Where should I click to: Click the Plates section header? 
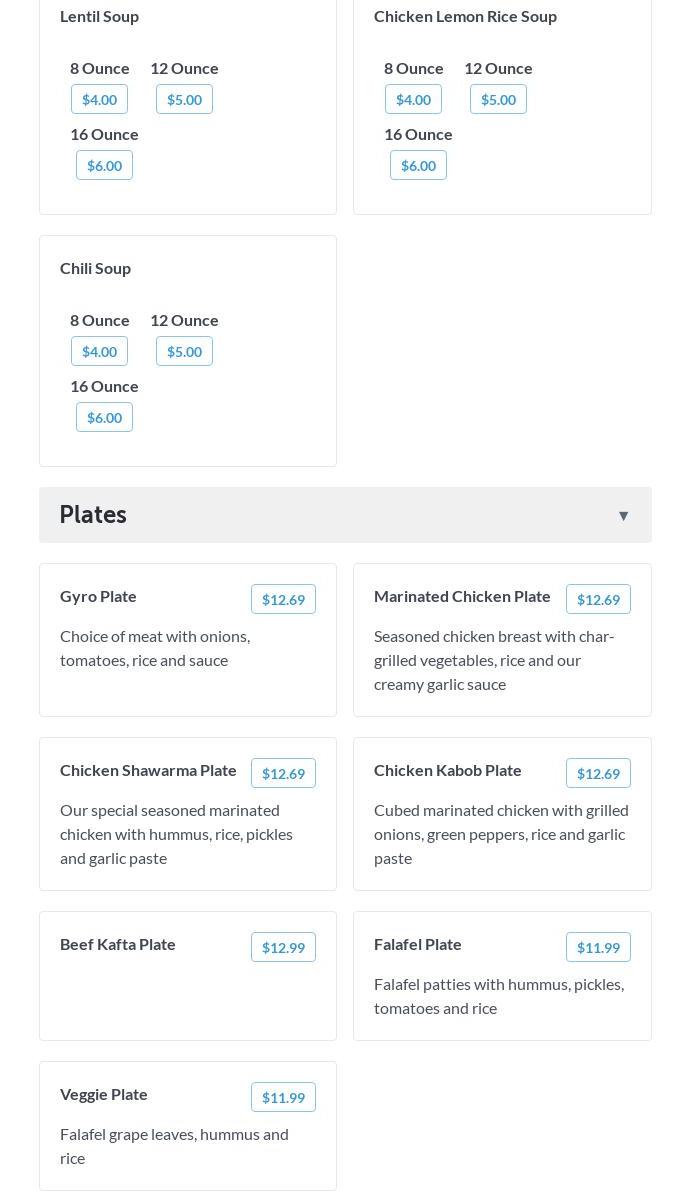[x=93, y=515]
